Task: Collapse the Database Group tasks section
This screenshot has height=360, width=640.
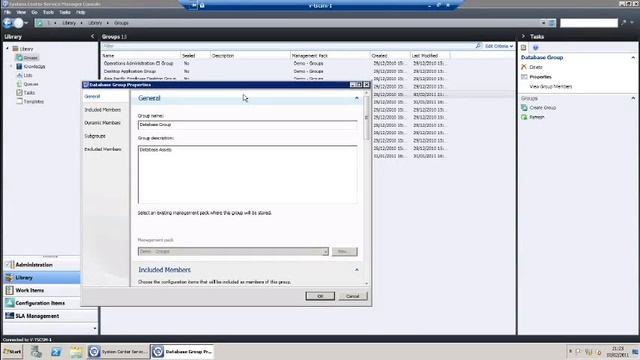Action: coord(633,58)
